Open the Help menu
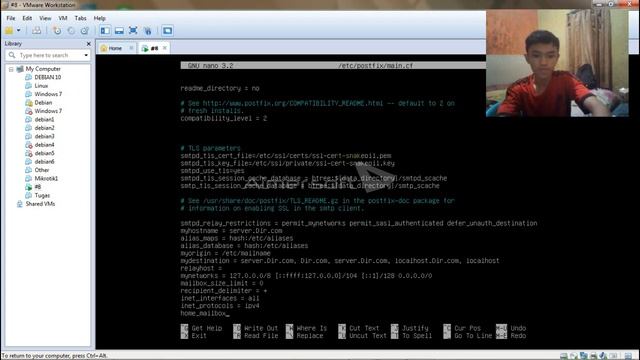This screenshot has height=360, width=640. [x=100, y=18]
